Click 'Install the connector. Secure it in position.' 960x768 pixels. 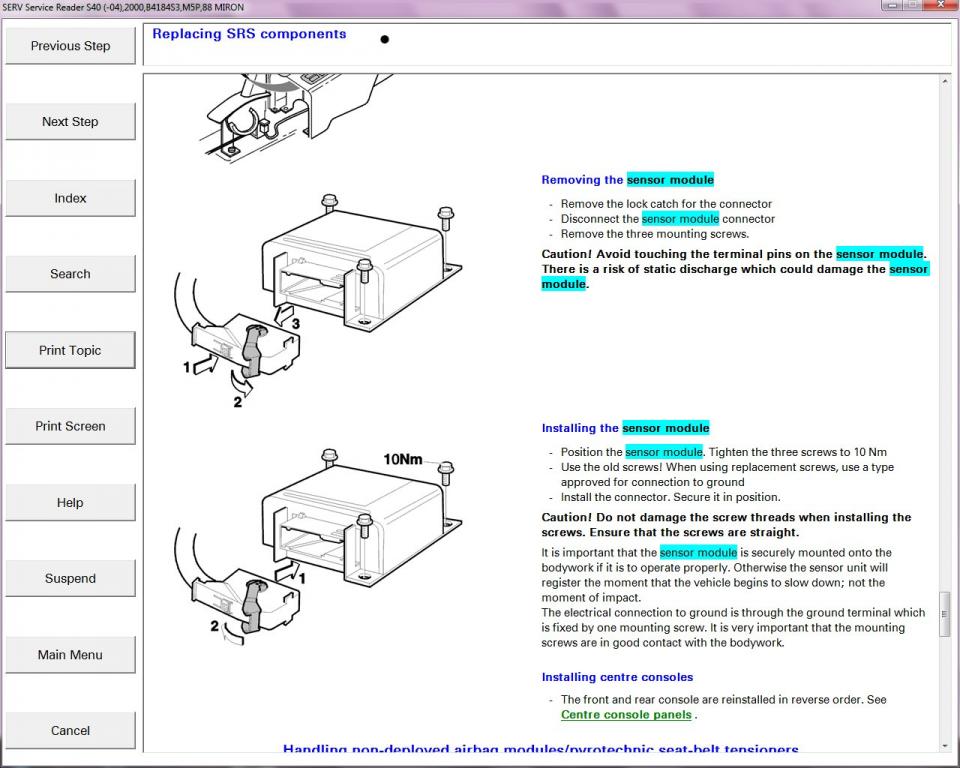pos(670,497)
